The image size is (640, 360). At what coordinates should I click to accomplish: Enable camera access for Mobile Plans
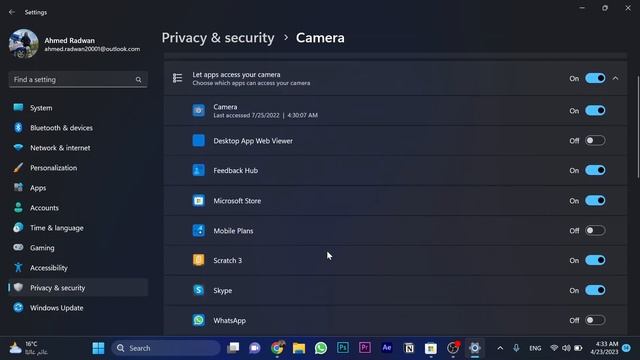[595, 230]
